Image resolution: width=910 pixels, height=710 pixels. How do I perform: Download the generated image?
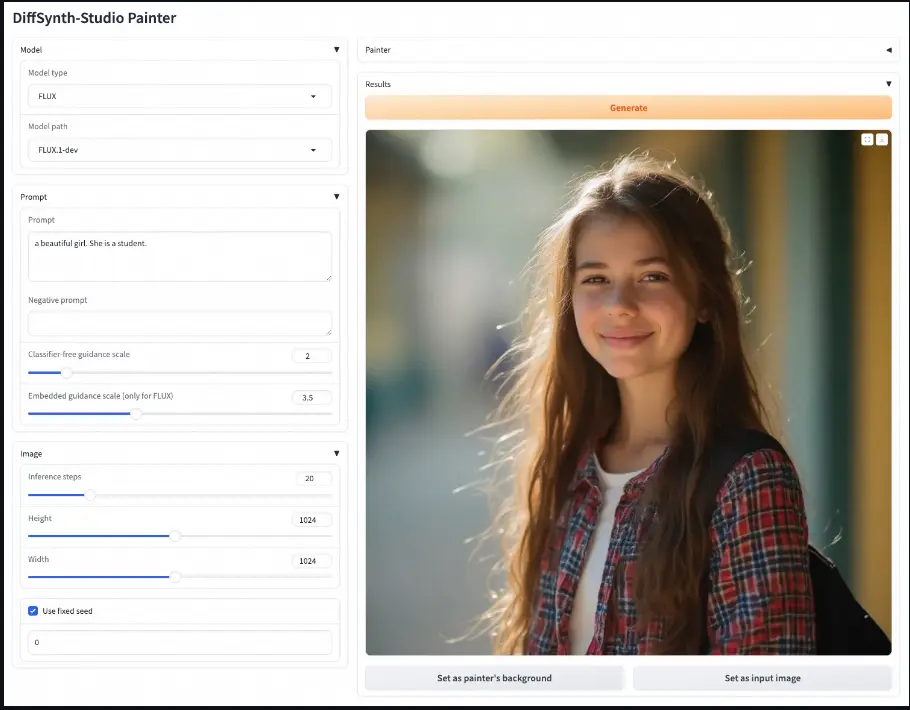pyautogui.click(x=881, y=140)
